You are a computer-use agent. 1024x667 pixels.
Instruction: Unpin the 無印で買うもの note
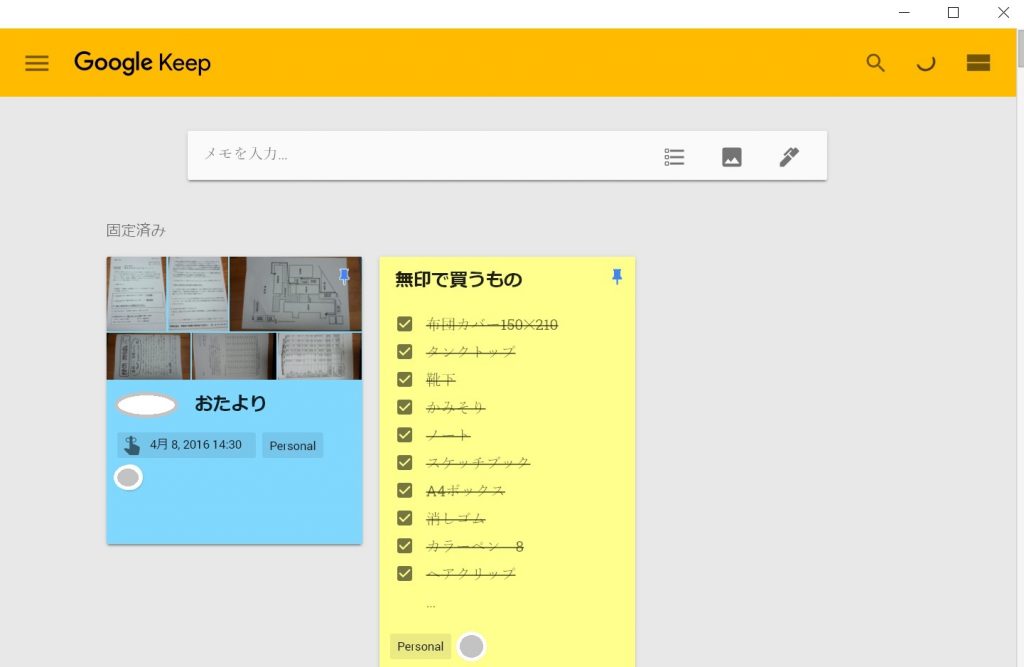pyautogui.click(x=617, y=277)
